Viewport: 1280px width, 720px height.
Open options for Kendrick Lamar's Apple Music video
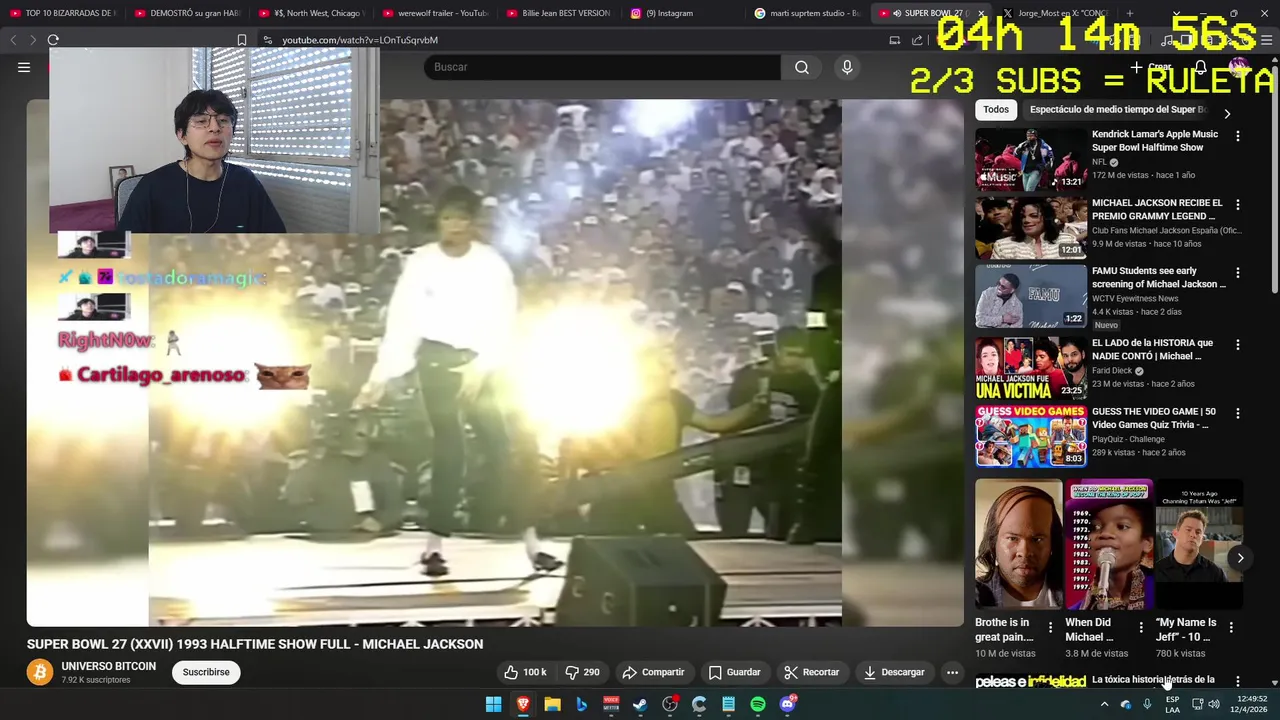(1238, 136)
